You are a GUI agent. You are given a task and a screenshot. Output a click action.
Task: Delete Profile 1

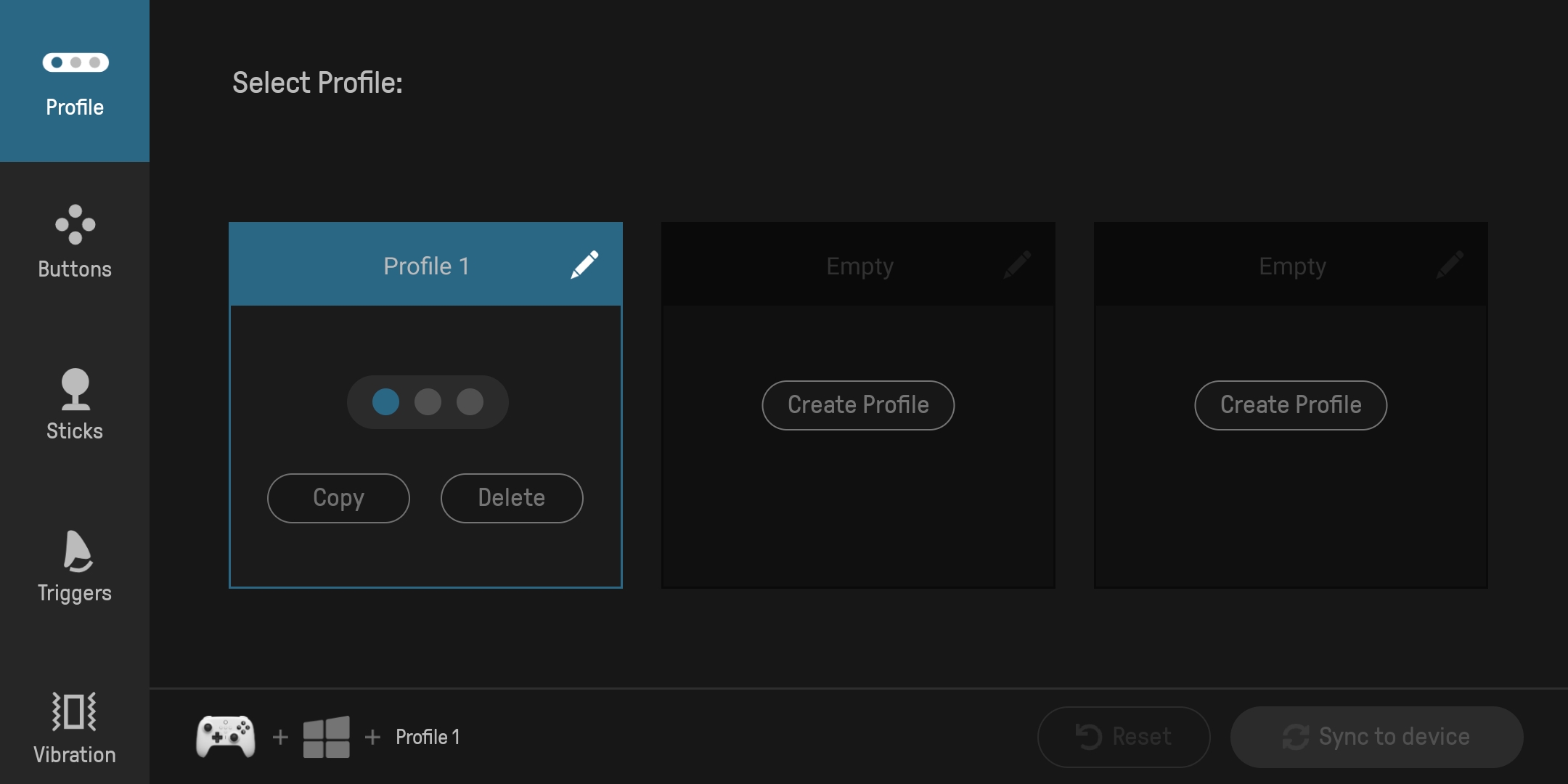512,498
